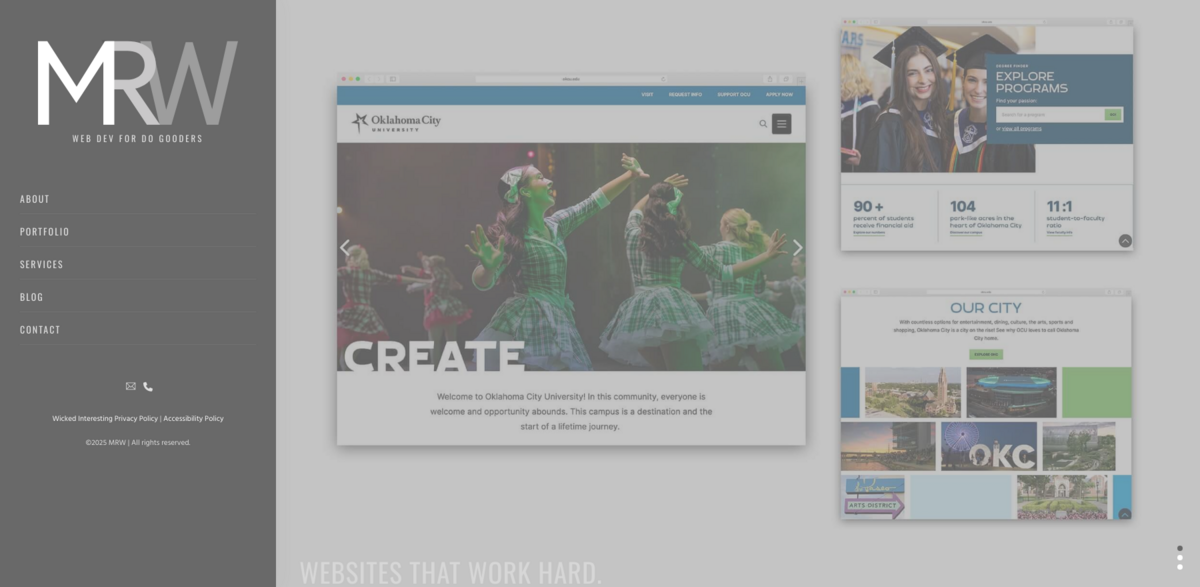Open the Wicked Interesting Privacy Policy
This screenshot has height=587, width=1200.
click(105, 418)
